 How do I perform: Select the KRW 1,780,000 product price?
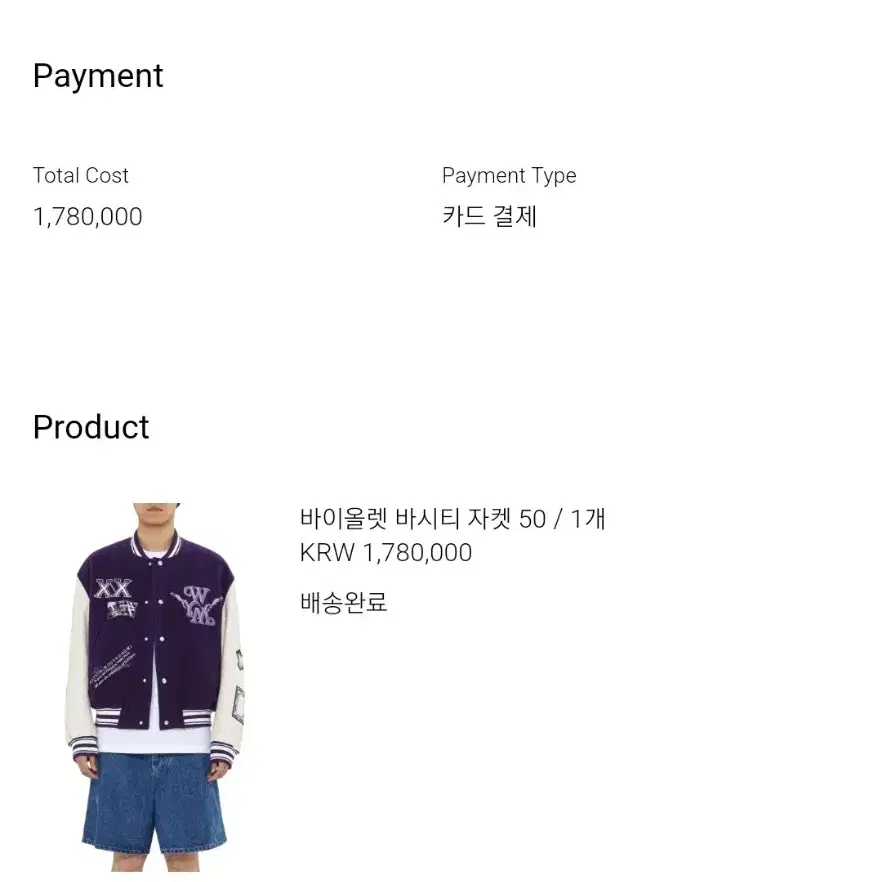[386, 552]
